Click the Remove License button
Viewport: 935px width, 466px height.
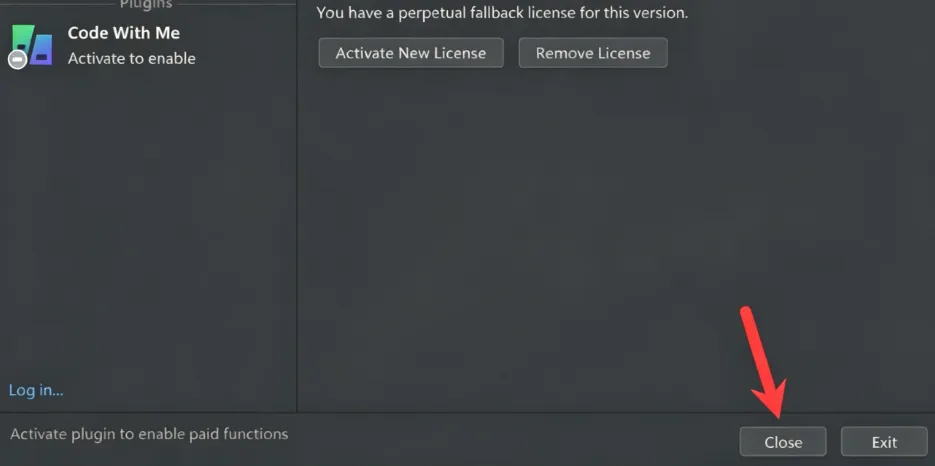pyautogui.click(x=593, y=53)
